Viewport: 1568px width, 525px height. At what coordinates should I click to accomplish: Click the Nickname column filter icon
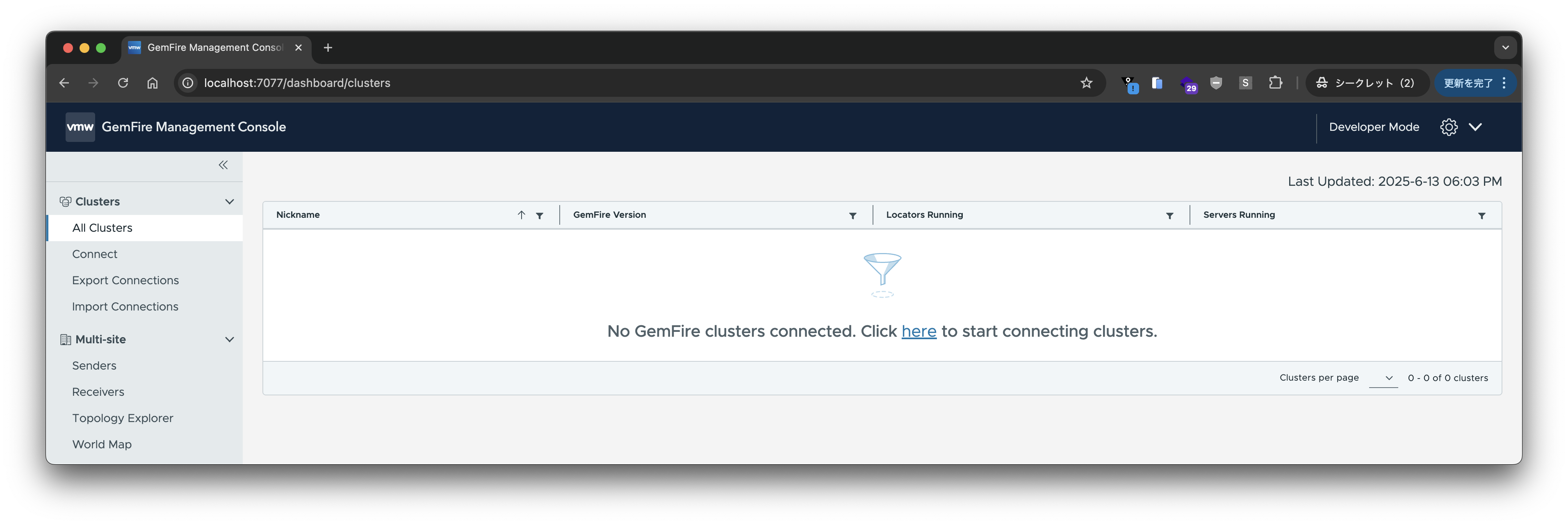(x=539, y=216)
